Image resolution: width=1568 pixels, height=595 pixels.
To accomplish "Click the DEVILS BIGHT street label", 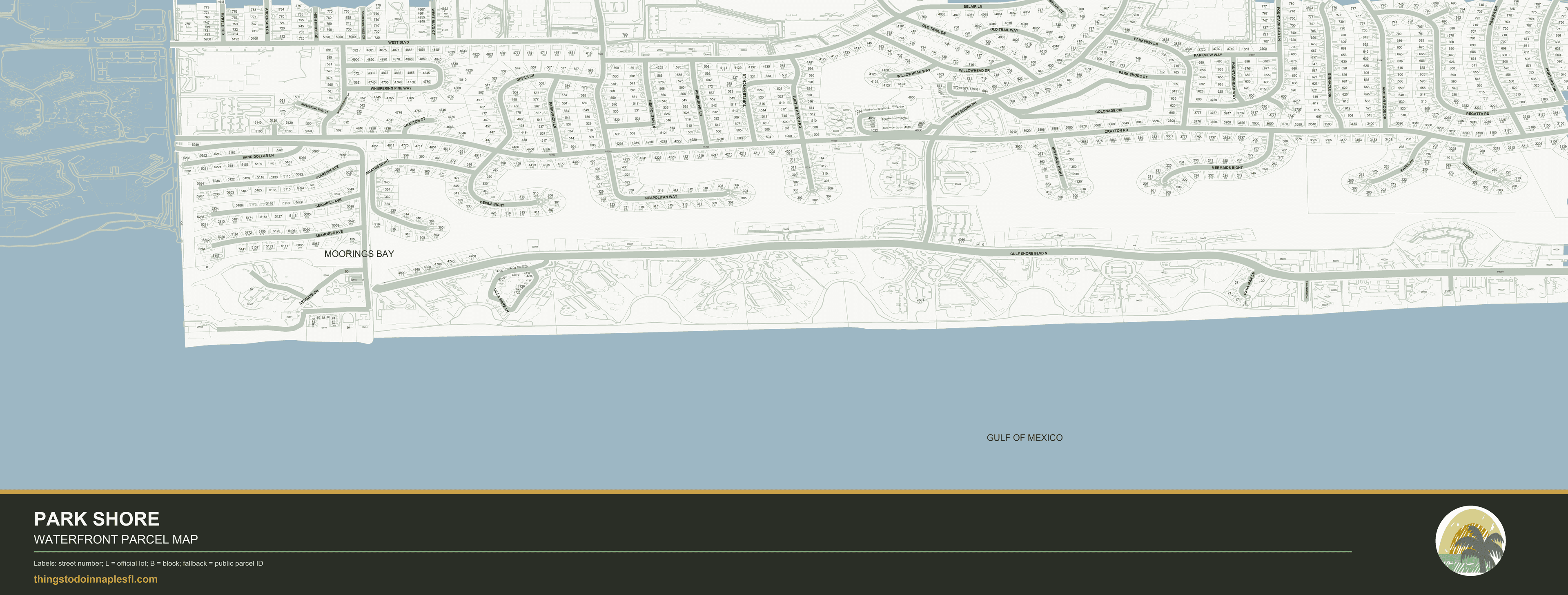I will 492,203.
